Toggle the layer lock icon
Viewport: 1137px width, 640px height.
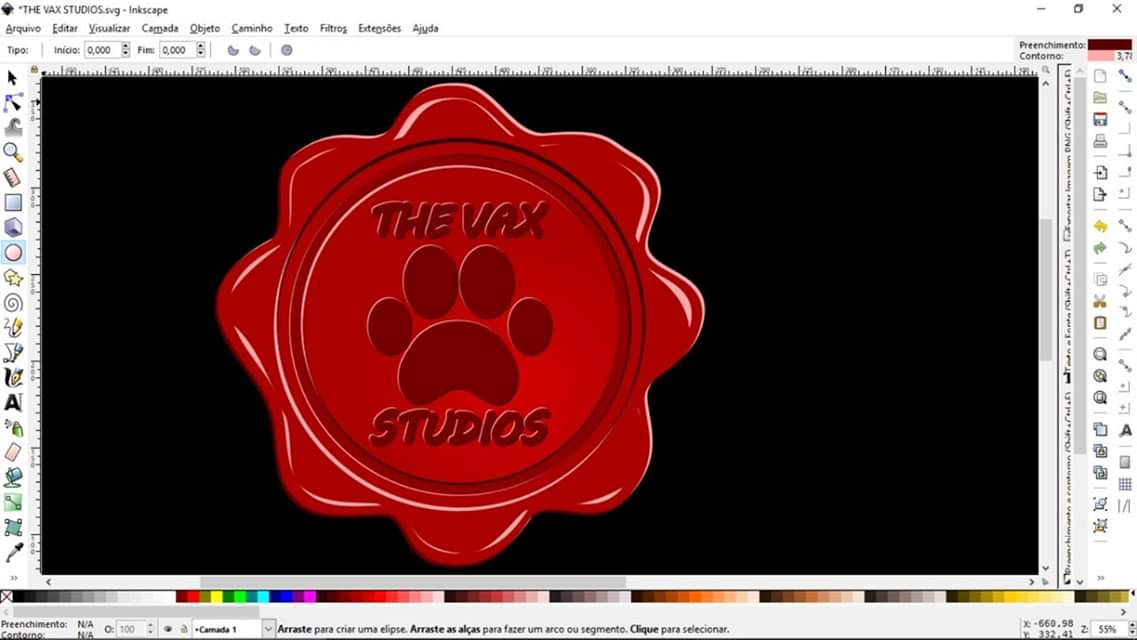click(x=183, y=629)
